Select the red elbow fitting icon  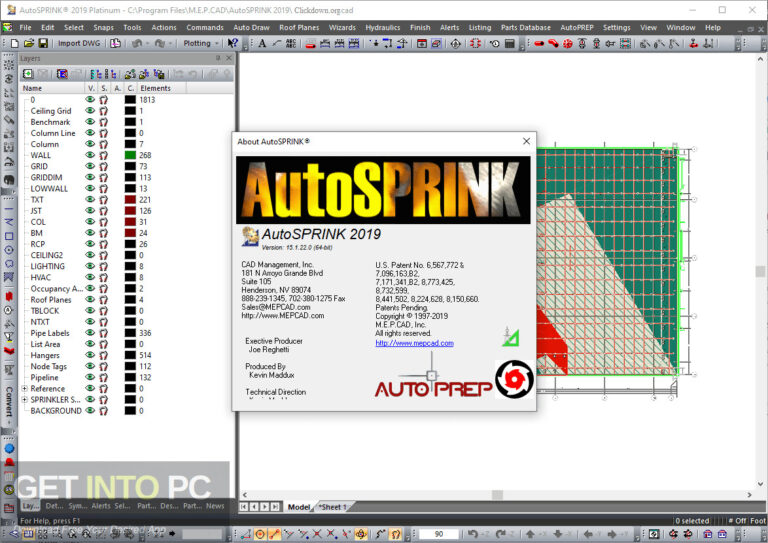point(553,44)
